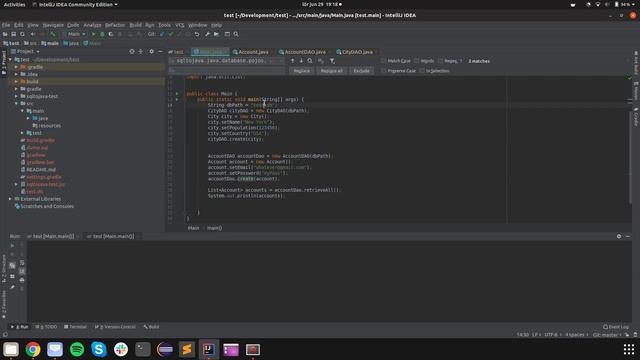Expand the sqltojava-test folder
Image resolution: width=640 pixels, height=360 pixels.
click(x=16, y=96)
